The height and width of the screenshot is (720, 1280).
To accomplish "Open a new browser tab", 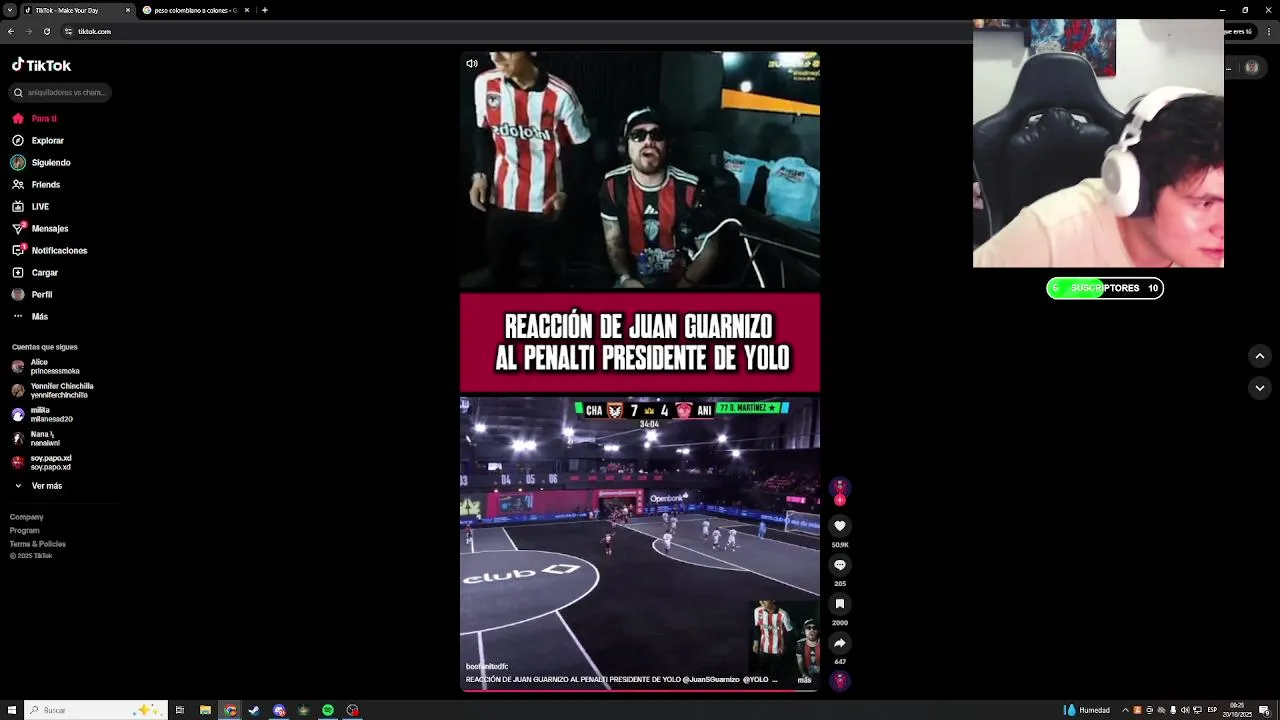I will 265,10.
